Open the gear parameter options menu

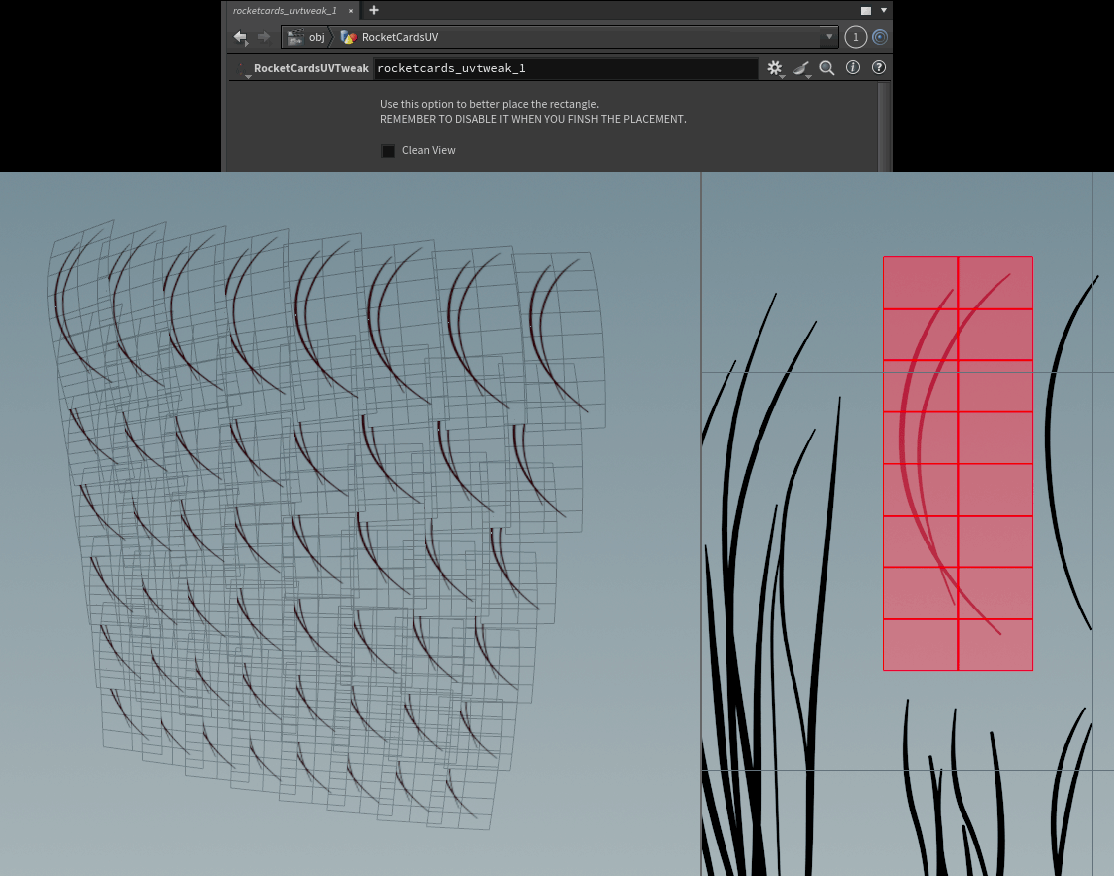[774, 67]
